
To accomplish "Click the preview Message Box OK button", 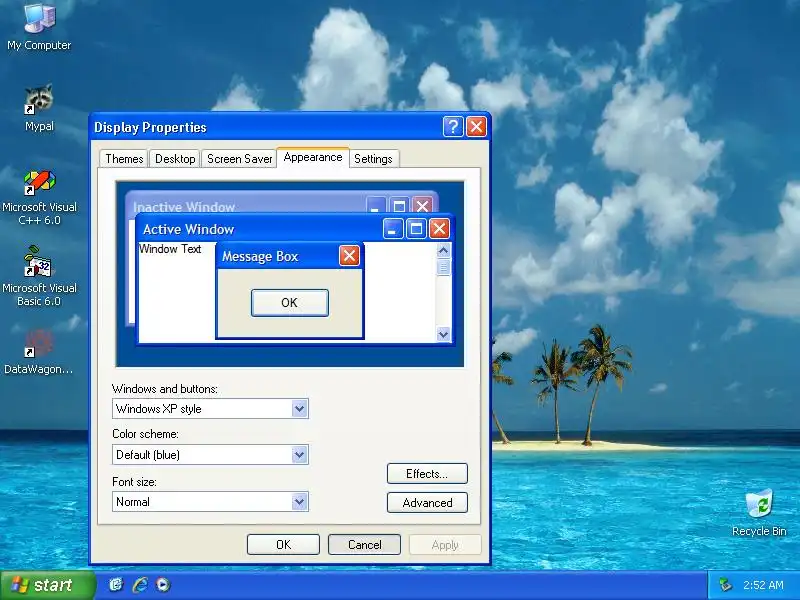I will click(289, 303).
